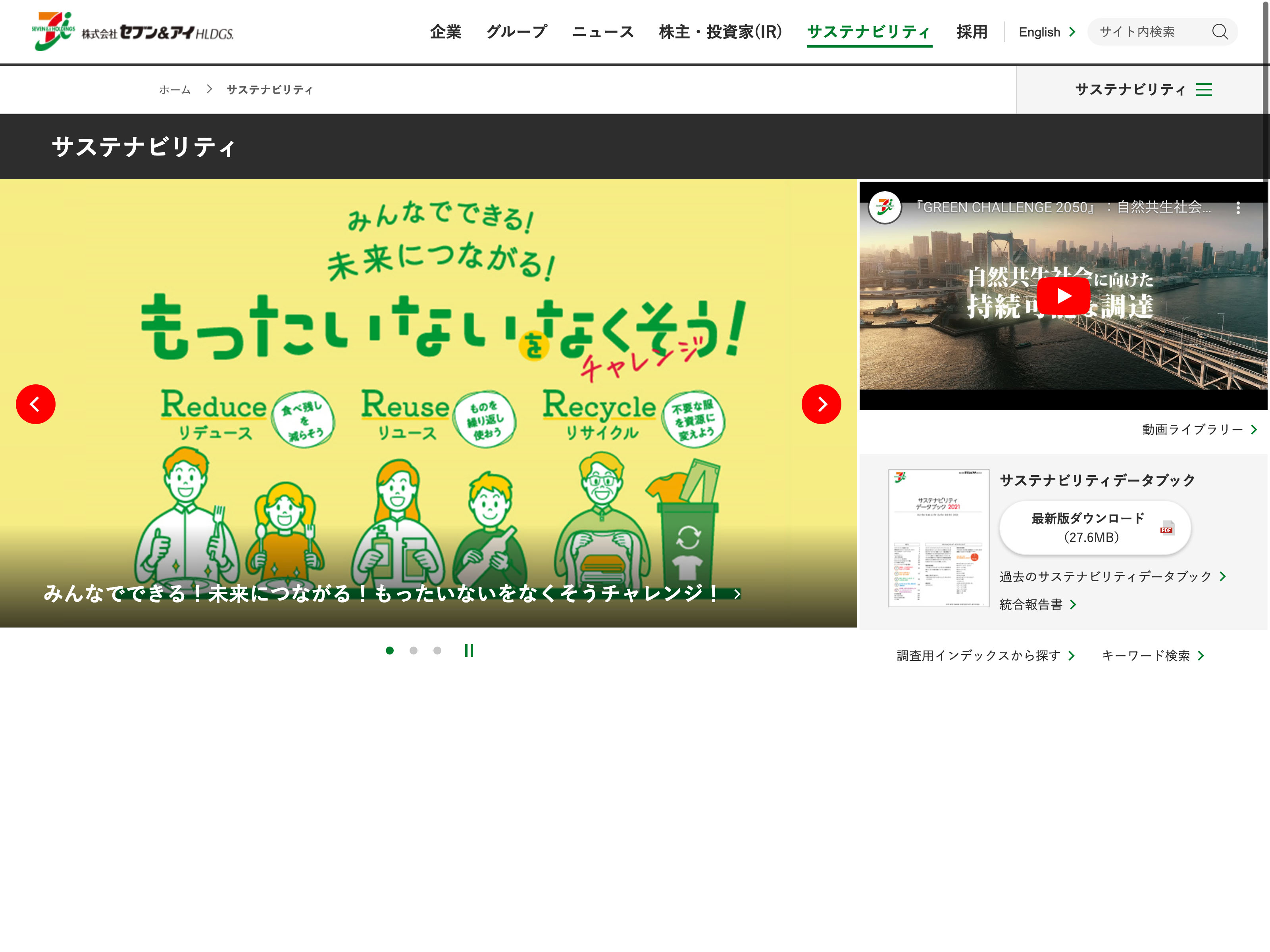This screenshot has width=1270, height=952.
Task: Click the search magnifier icon
Action: click(x=1220, y=32)
